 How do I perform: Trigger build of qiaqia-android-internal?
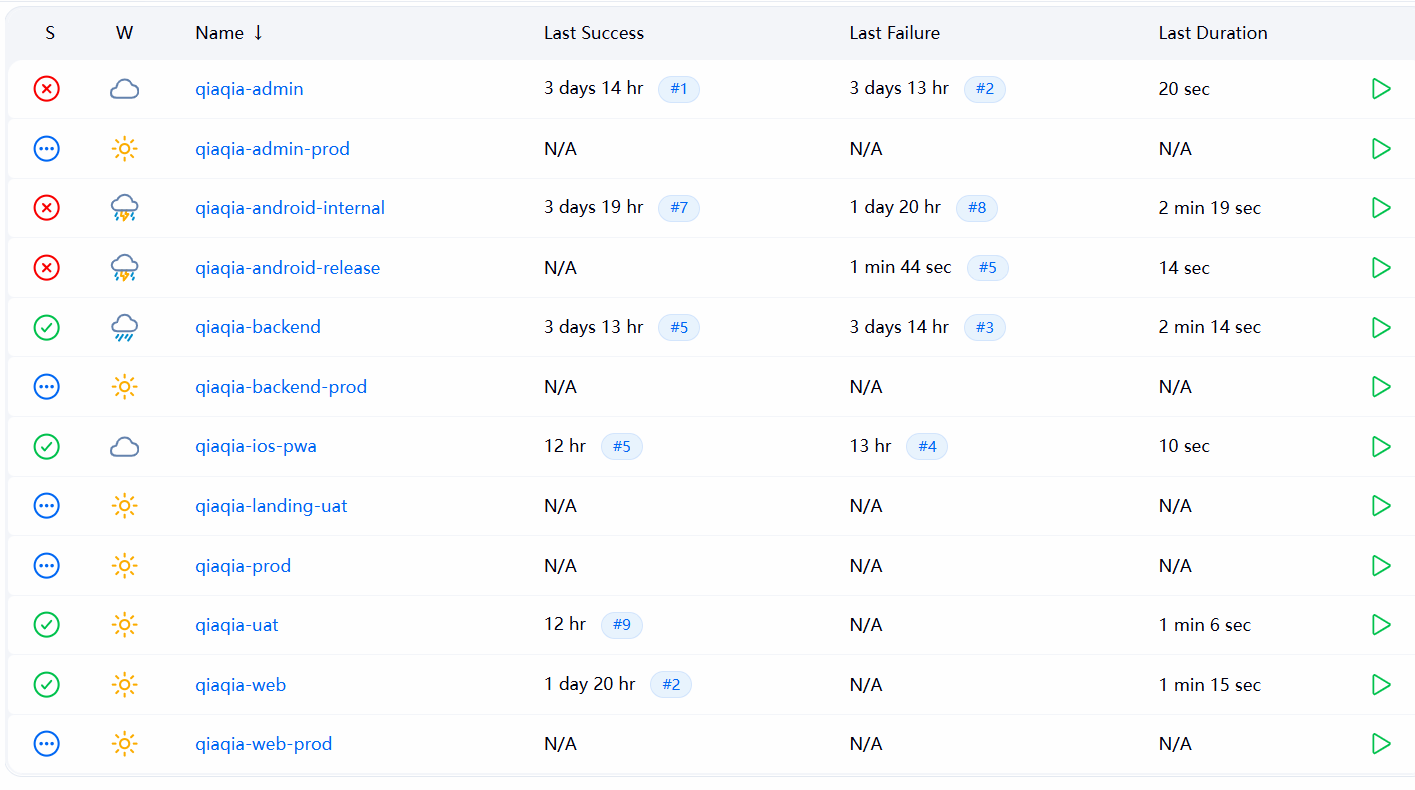tap(1381, 208)
